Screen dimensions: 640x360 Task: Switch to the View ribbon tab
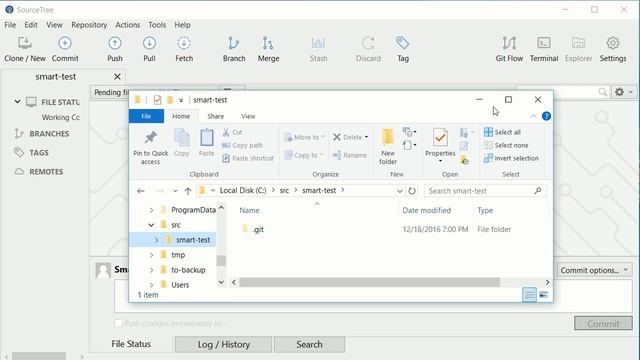248,116
